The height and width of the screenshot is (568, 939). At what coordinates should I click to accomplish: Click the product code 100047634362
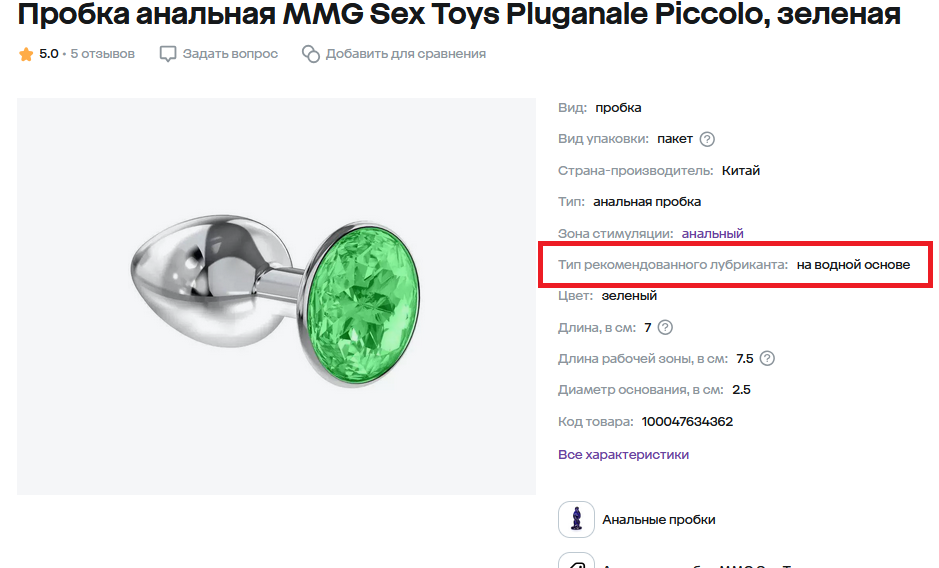pos(687,421)
